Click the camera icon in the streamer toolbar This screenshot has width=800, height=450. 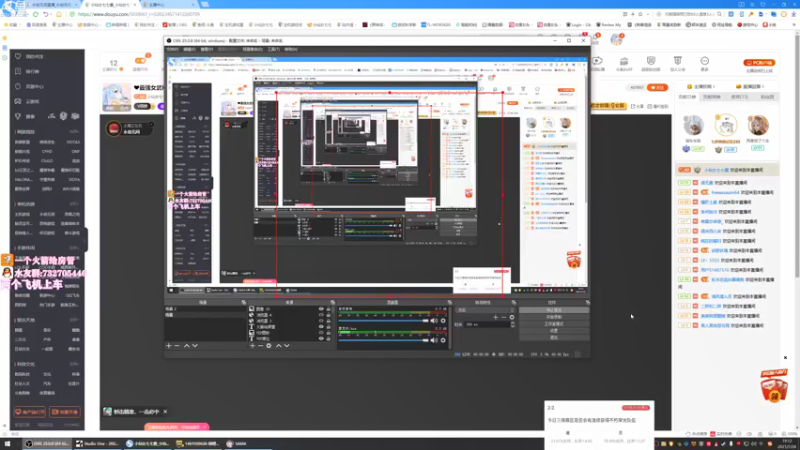(598, 63)
